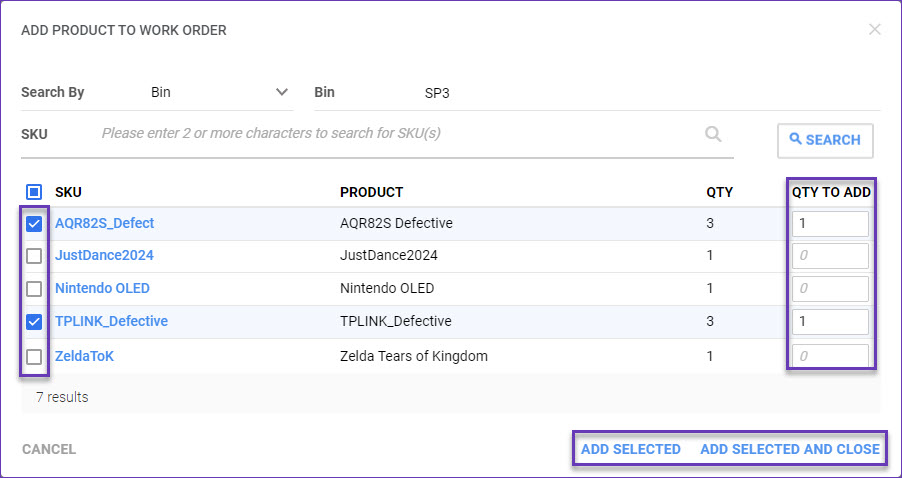Open the AQR82S_Defect SKU link

[104, 223]
